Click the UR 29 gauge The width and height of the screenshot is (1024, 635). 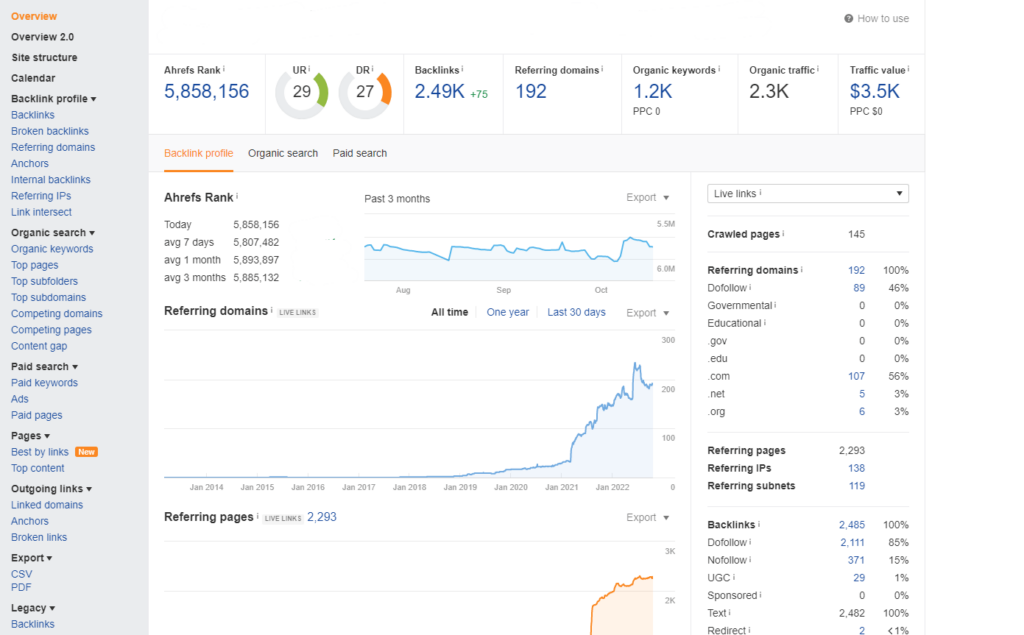(302, 92)
